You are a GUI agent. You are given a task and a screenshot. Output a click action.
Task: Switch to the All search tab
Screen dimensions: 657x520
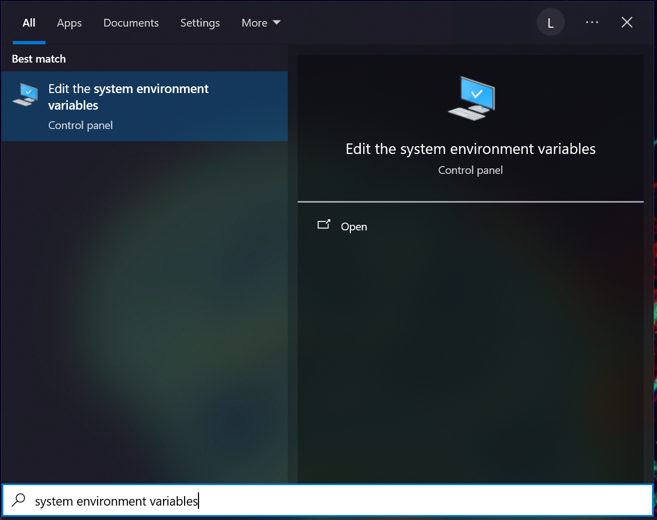pyautogui.click(x=29, y=23)
